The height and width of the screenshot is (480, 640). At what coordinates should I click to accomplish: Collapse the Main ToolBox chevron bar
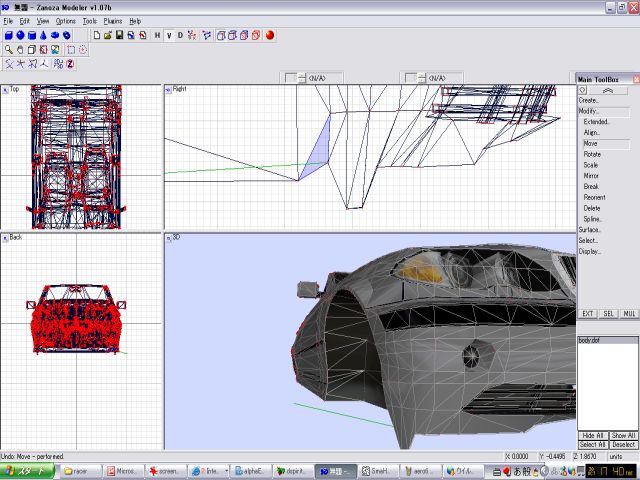(607, 90)
